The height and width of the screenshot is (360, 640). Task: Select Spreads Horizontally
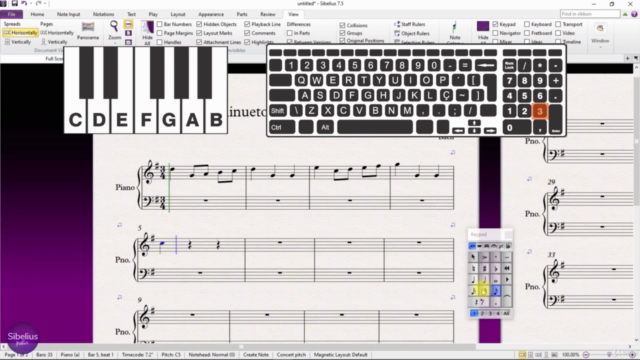tap(20, 33)
